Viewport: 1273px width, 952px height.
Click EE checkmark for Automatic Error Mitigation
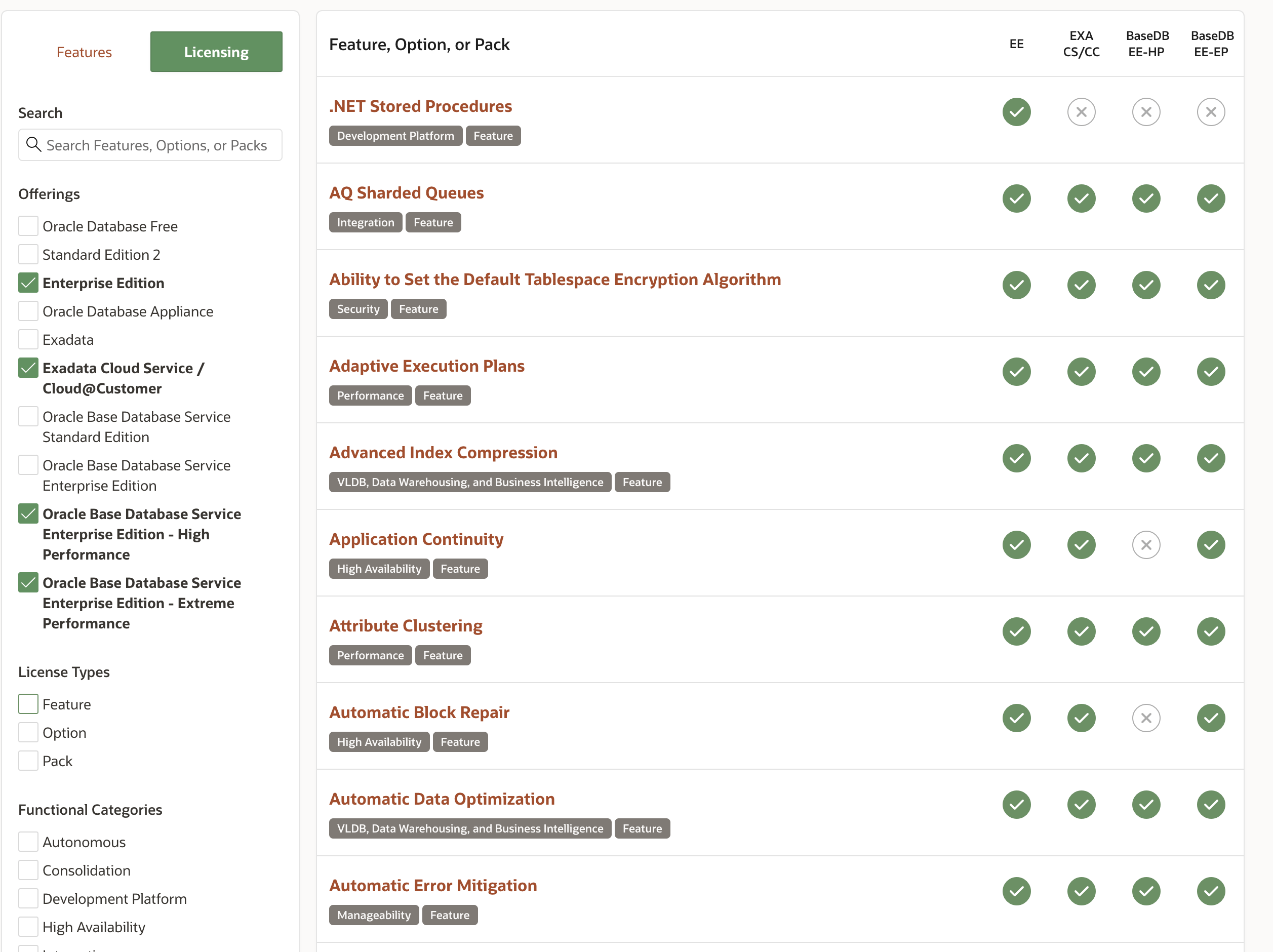[x=1016, y=891]
